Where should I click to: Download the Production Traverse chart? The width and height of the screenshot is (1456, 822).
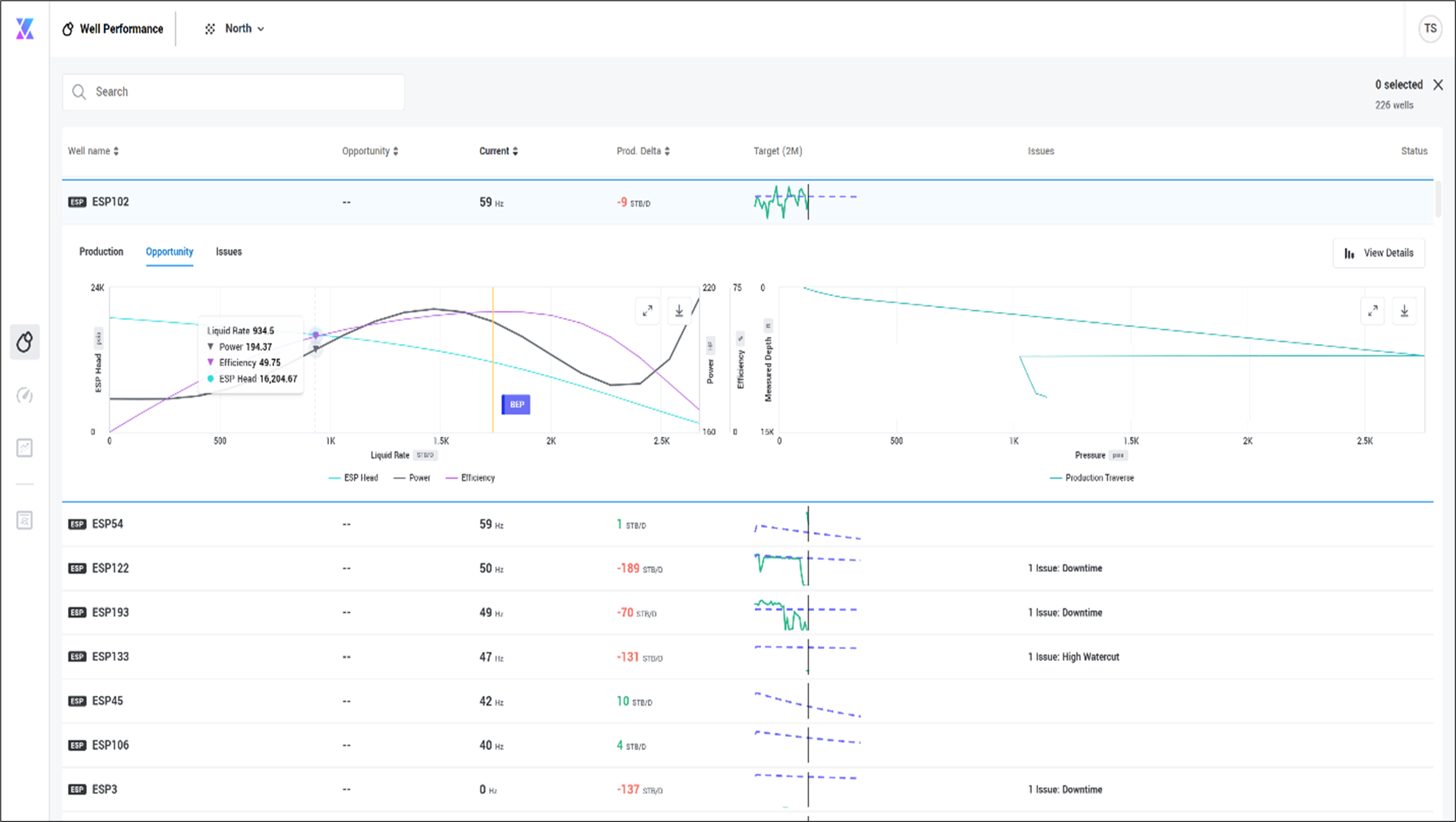[1404, 311]
